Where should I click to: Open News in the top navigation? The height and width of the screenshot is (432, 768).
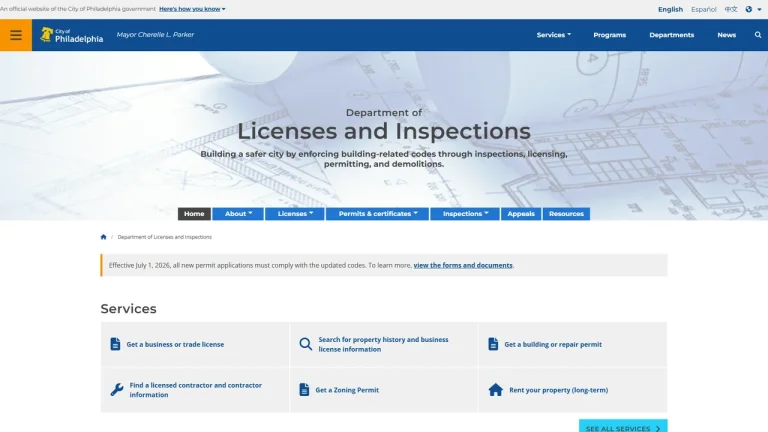726,35
